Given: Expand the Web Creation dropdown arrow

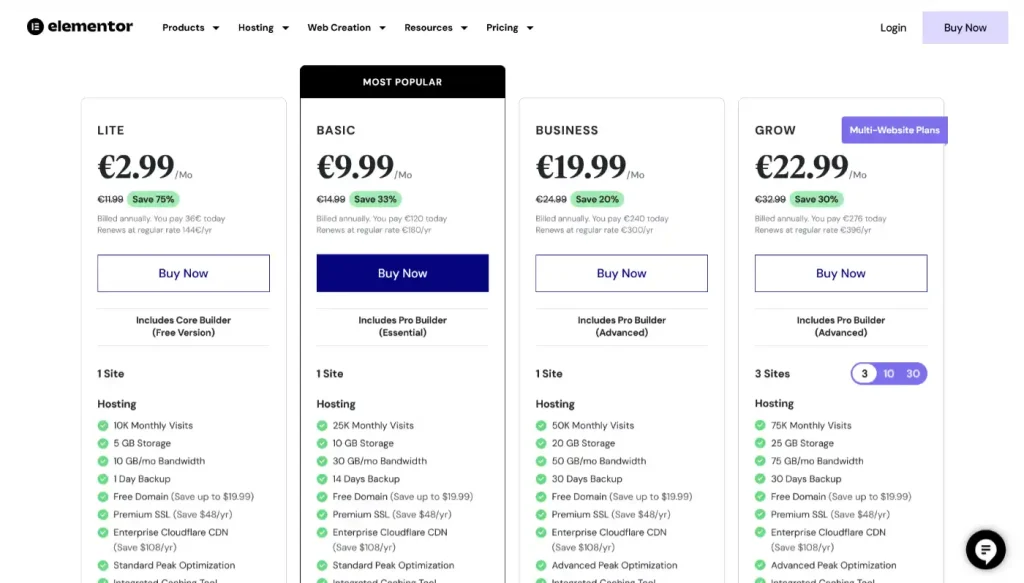Looking at the screenshot, I should click(x=383, y=28).
